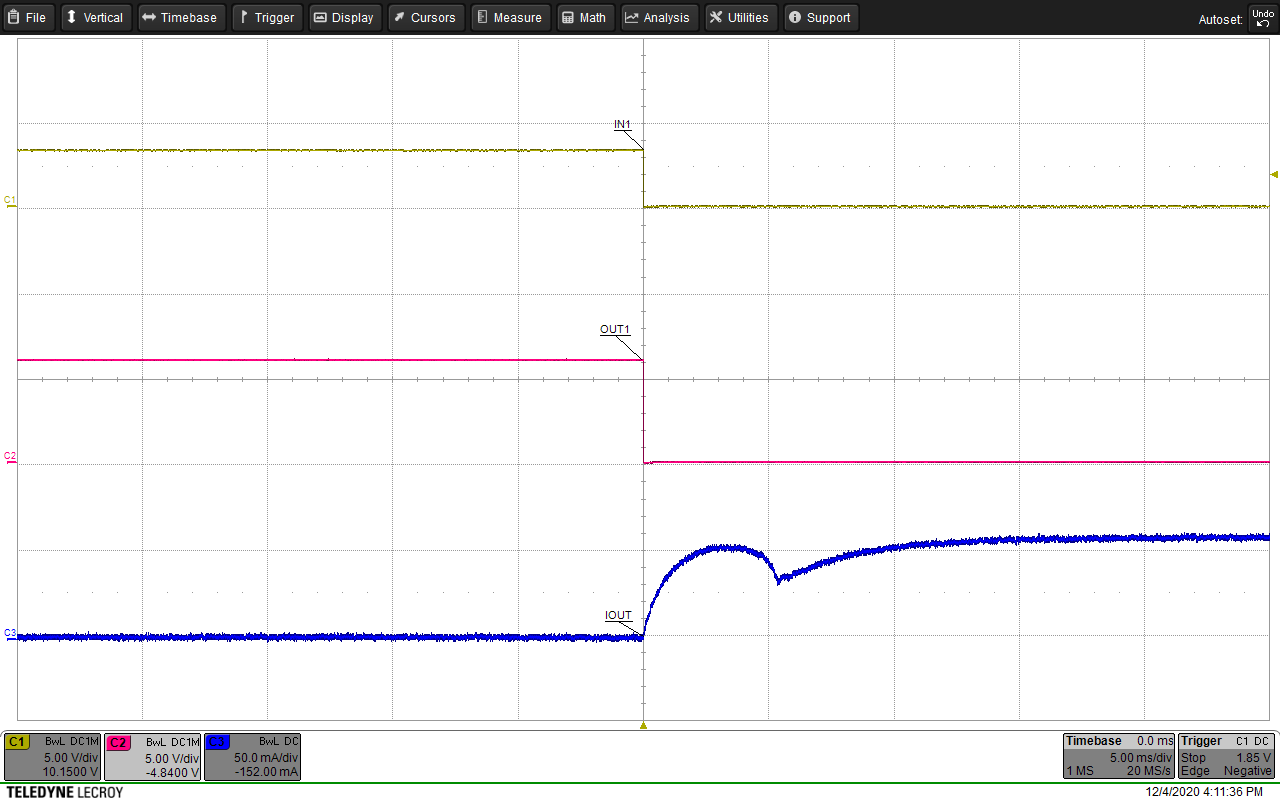Toggle channel C3 via its descriptor box
This screenshot has width=1280, height=800.
[x=252, y=756]
